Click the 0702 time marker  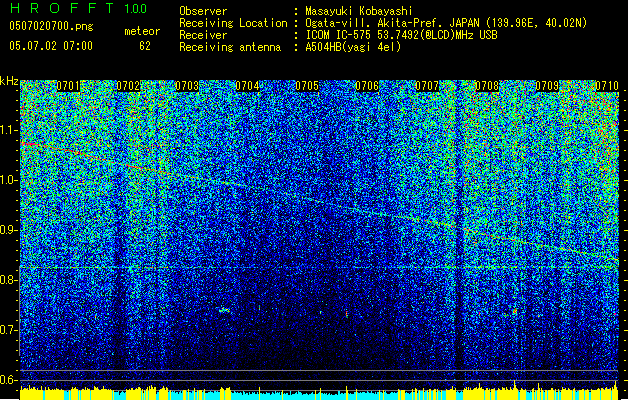[x=128, y=86]
